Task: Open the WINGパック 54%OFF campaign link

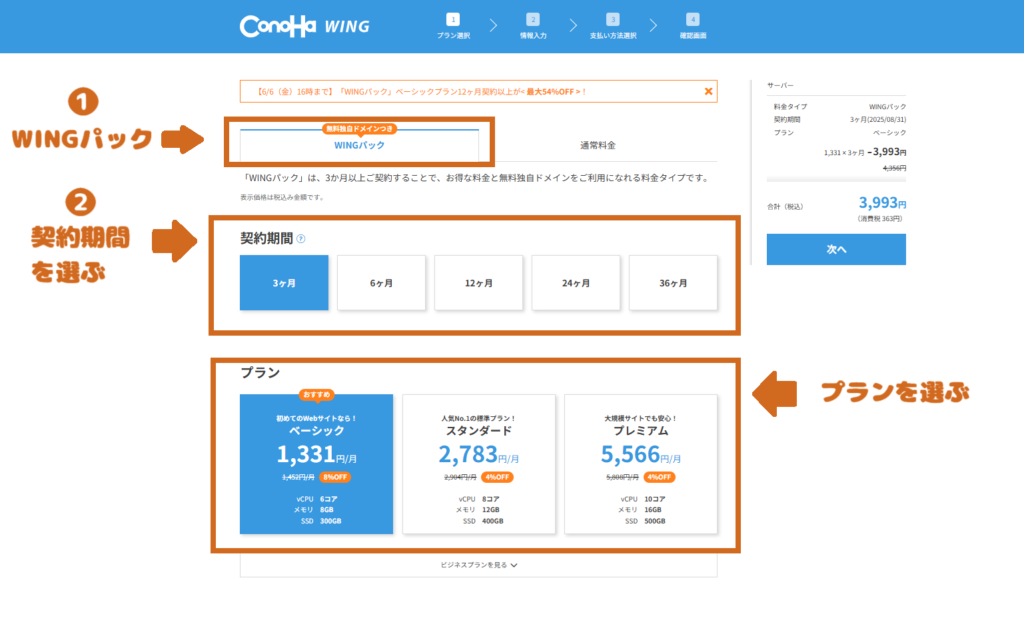Action: (x=421, y=92)
